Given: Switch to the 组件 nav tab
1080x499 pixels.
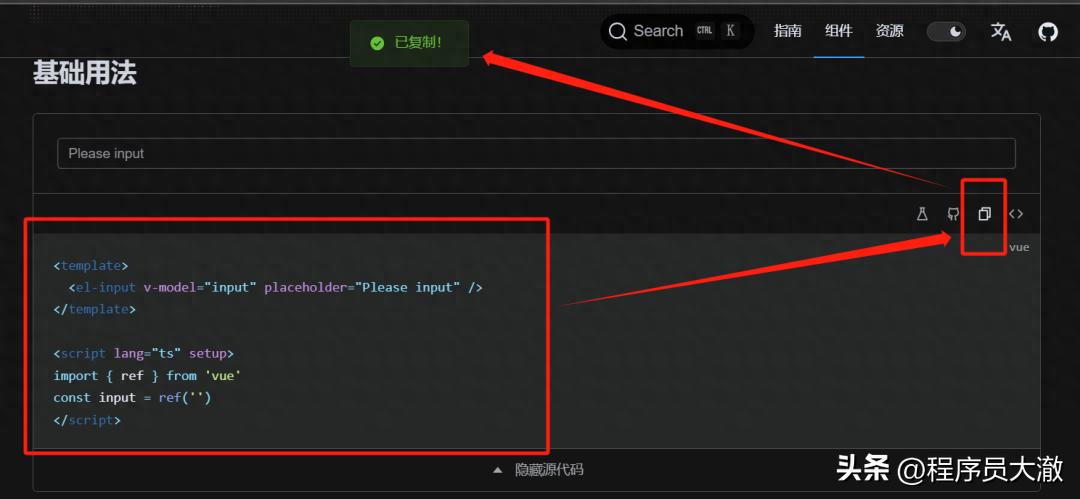Looking at the screenshot, I should 838,31.
